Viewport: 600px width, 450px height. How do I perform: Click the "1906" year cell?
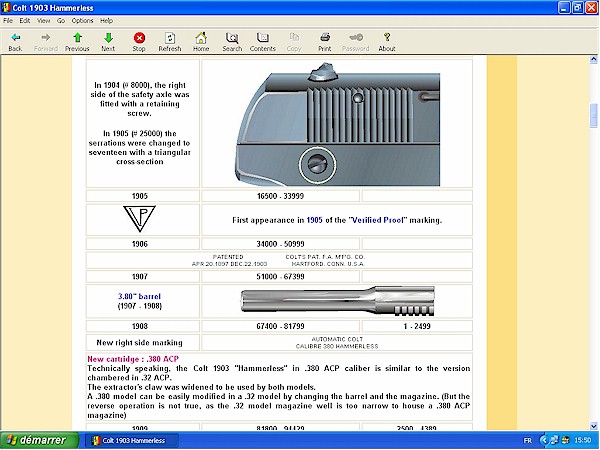(143, 244)
